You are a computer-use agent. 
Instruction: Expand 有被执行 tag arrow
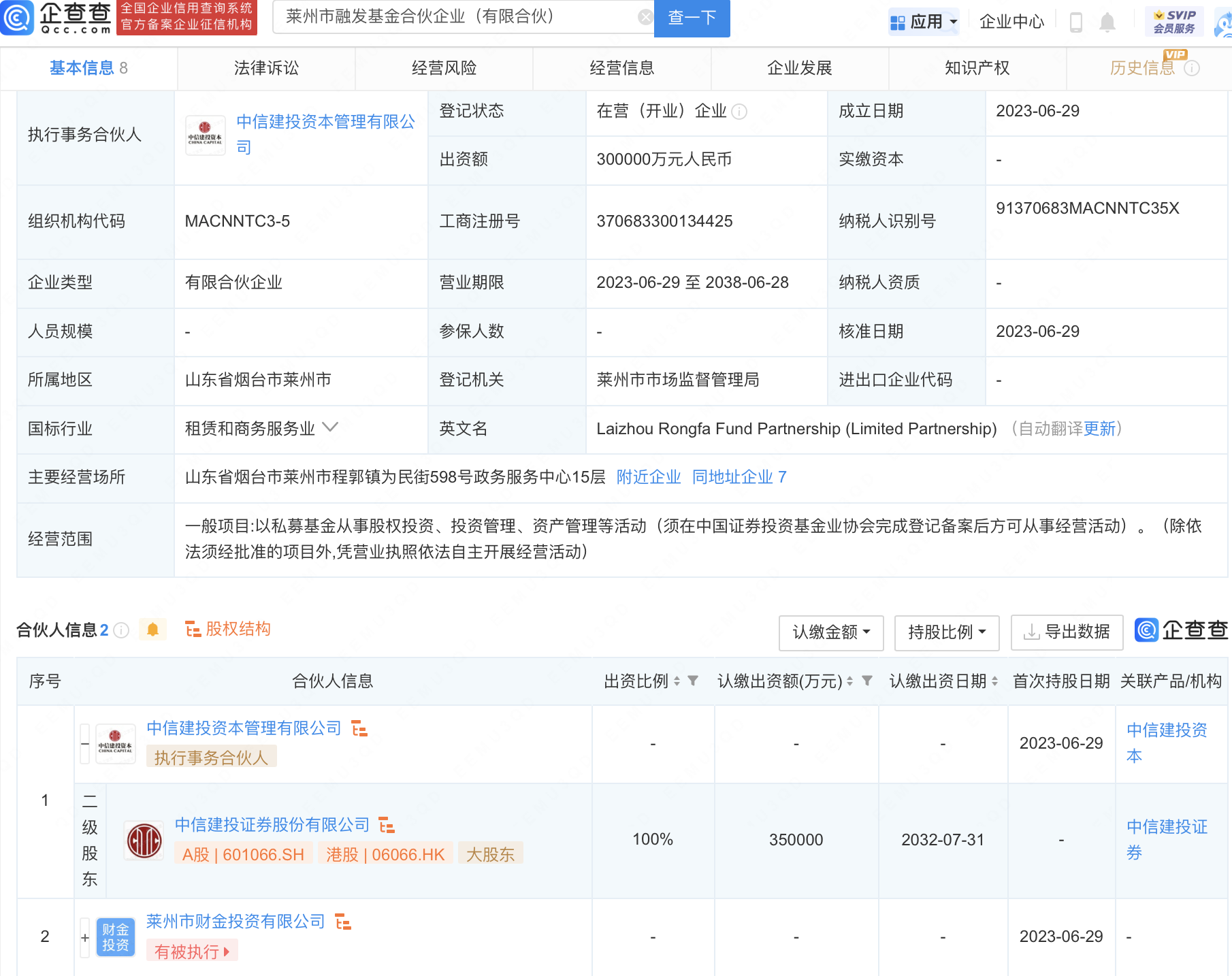click(227, 951)
